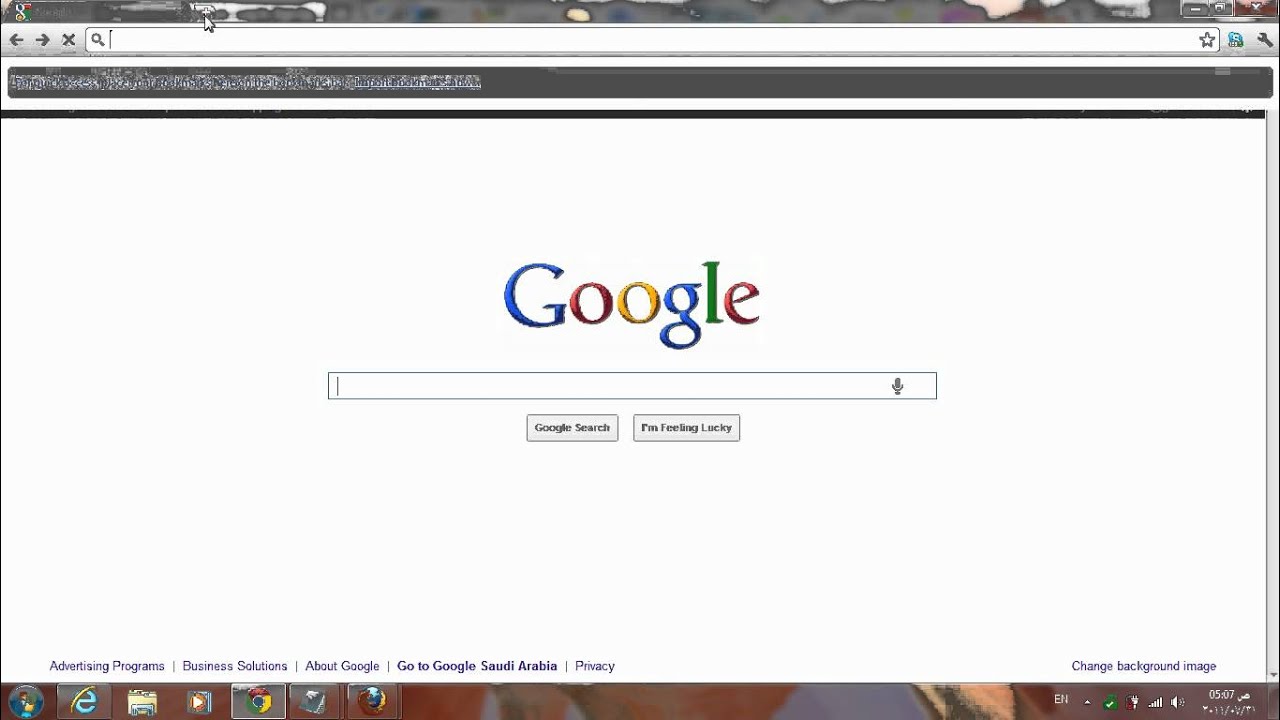
Task: Open the network signal tray icon
Action: (x=1155, y=702)
